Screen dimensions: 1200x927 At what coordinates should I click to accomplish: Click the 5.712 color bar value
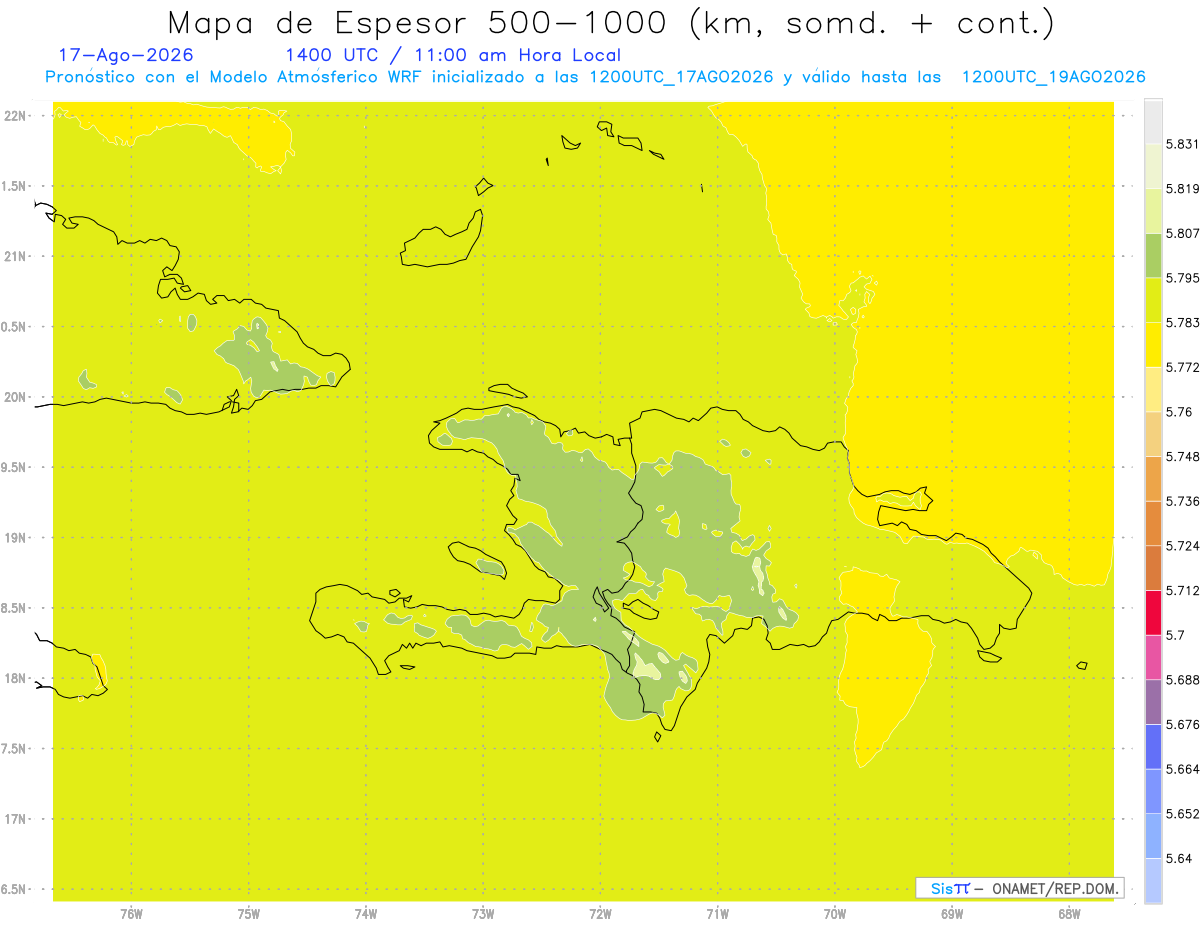(x=1183, y=590)
